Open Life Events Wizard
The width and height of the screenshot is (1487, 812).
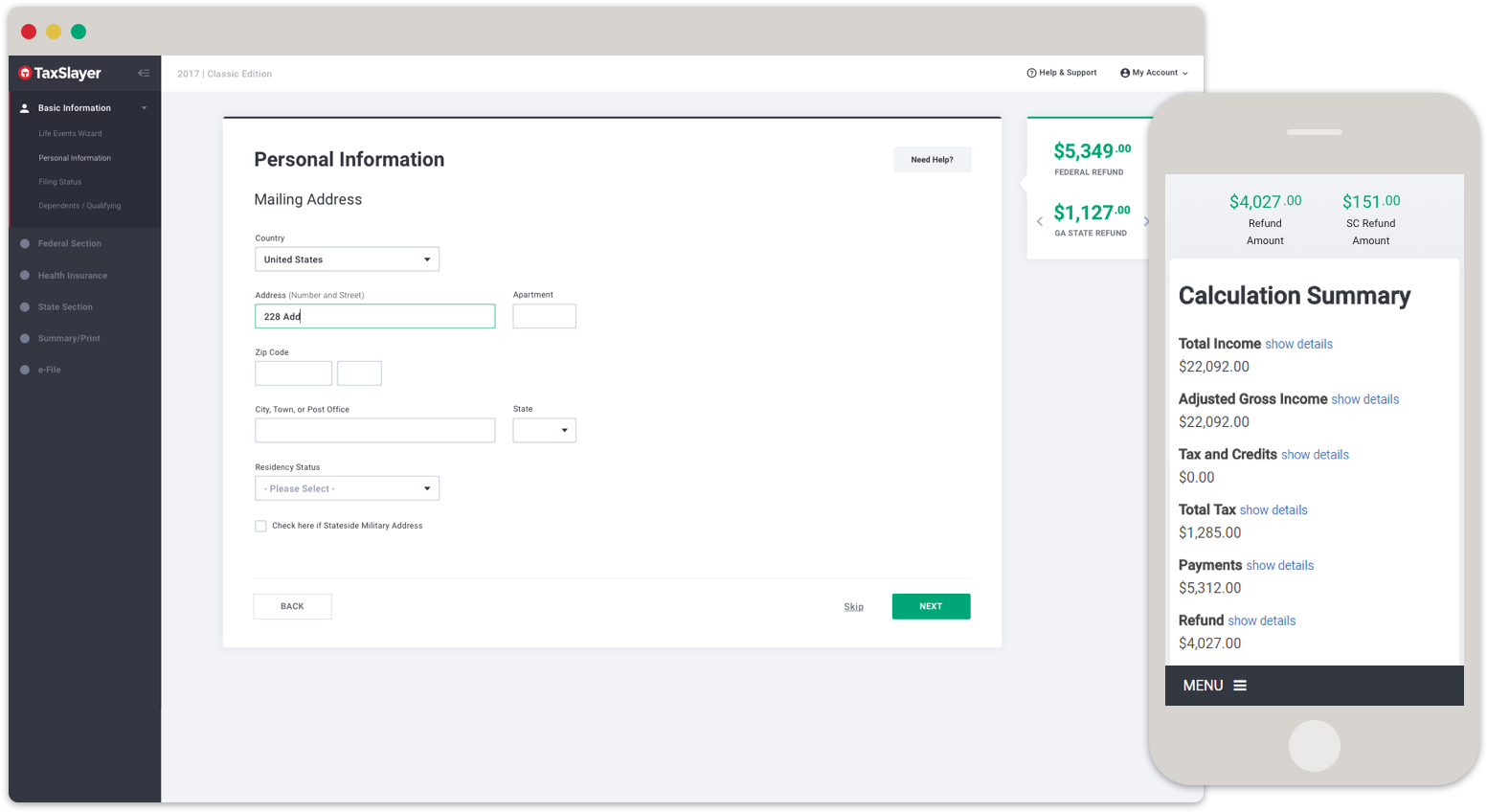tap(70, 133)
